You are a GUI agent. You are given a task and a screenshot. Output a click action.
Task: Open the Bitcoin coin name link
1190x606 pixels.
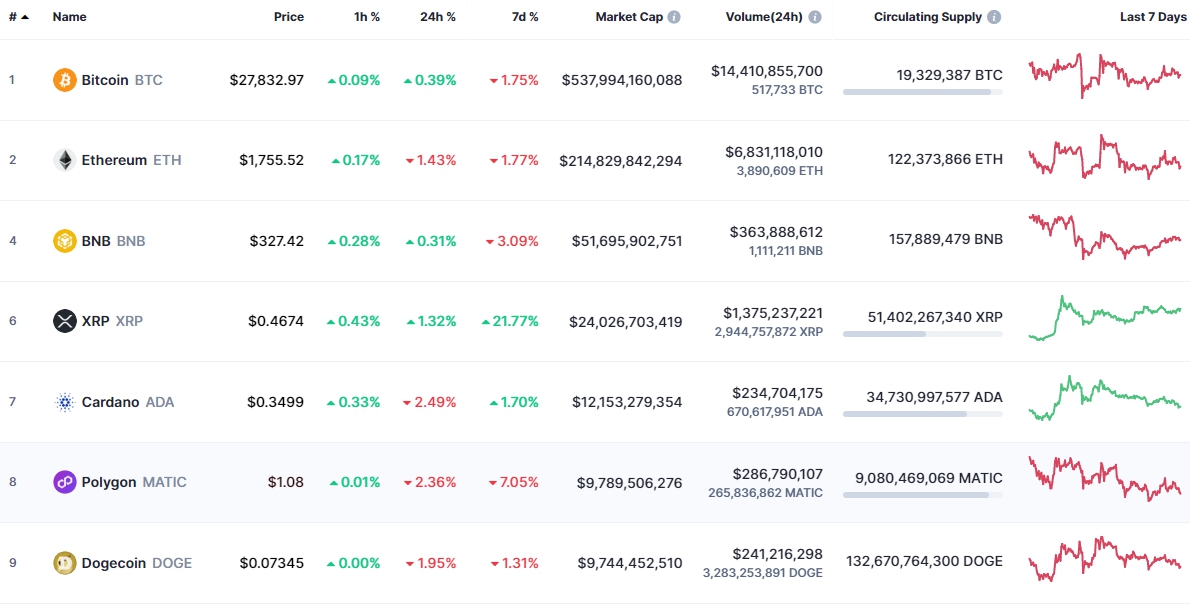(105, 80)
